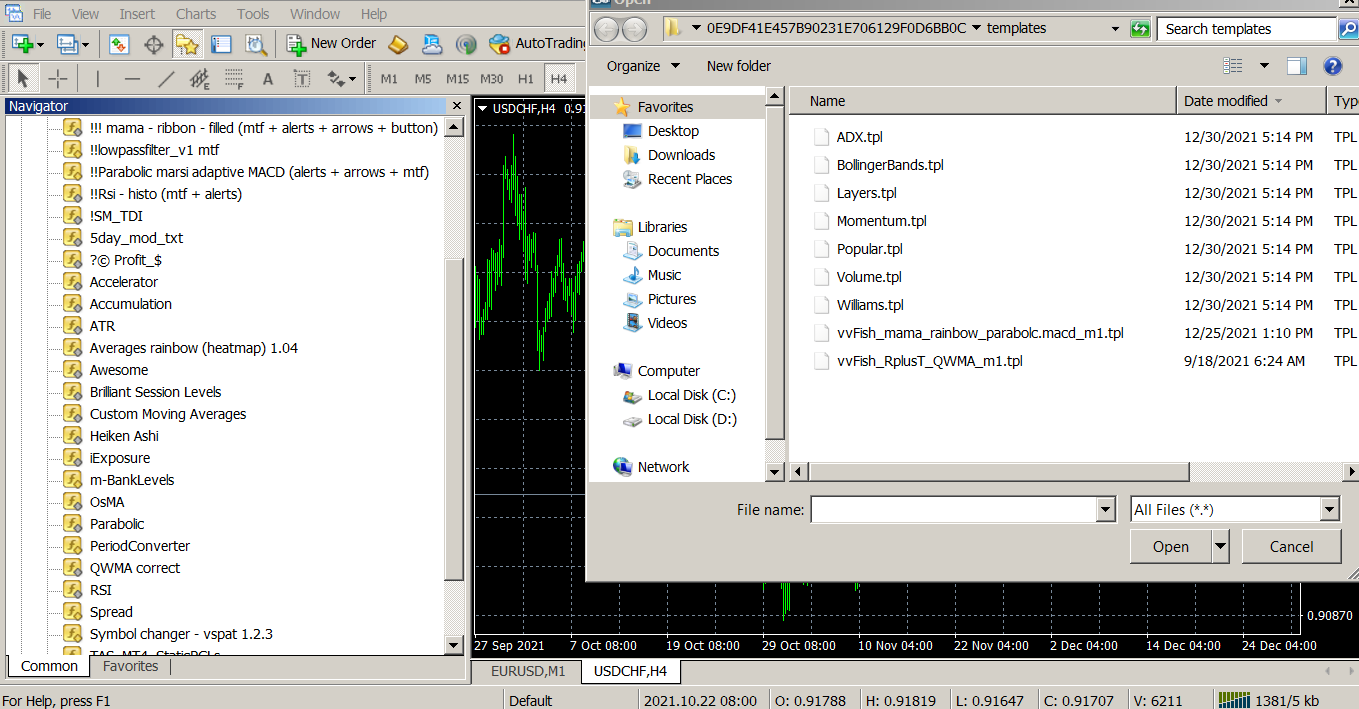1359x709 pixels.
Task: Open the File name combo box dropdown arrow
Action: [x=1105, y=510]
